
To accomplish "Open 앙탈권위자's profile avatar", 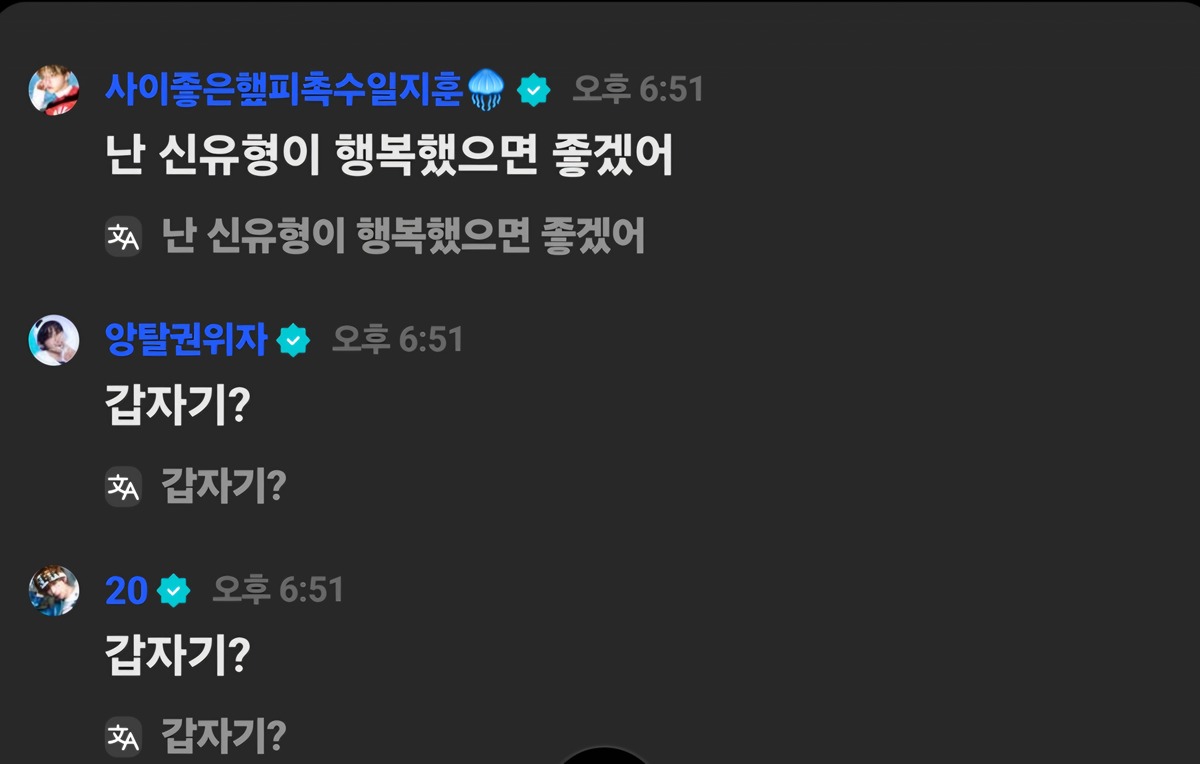I will coord(54,340).
